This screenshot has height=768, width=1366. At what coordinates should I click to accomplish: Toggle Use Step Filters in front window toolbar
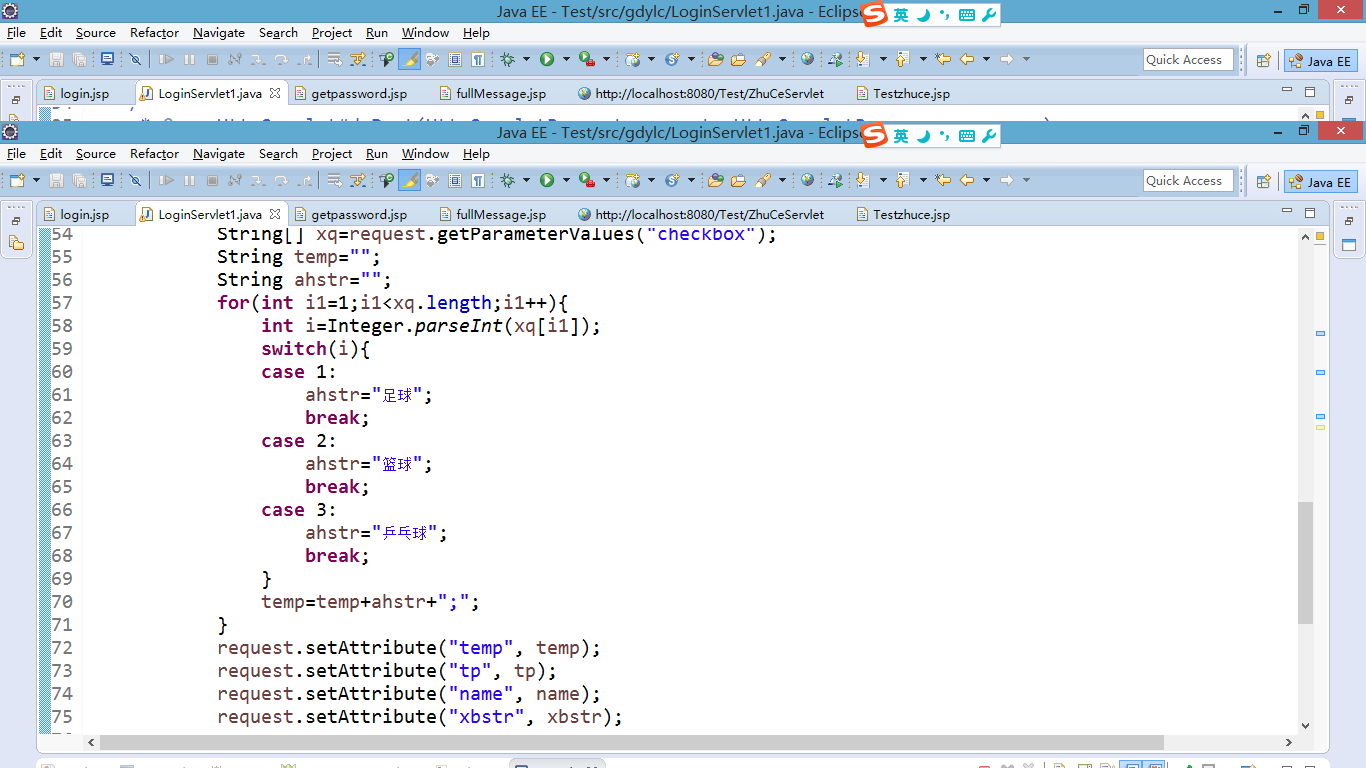[357, 180]
